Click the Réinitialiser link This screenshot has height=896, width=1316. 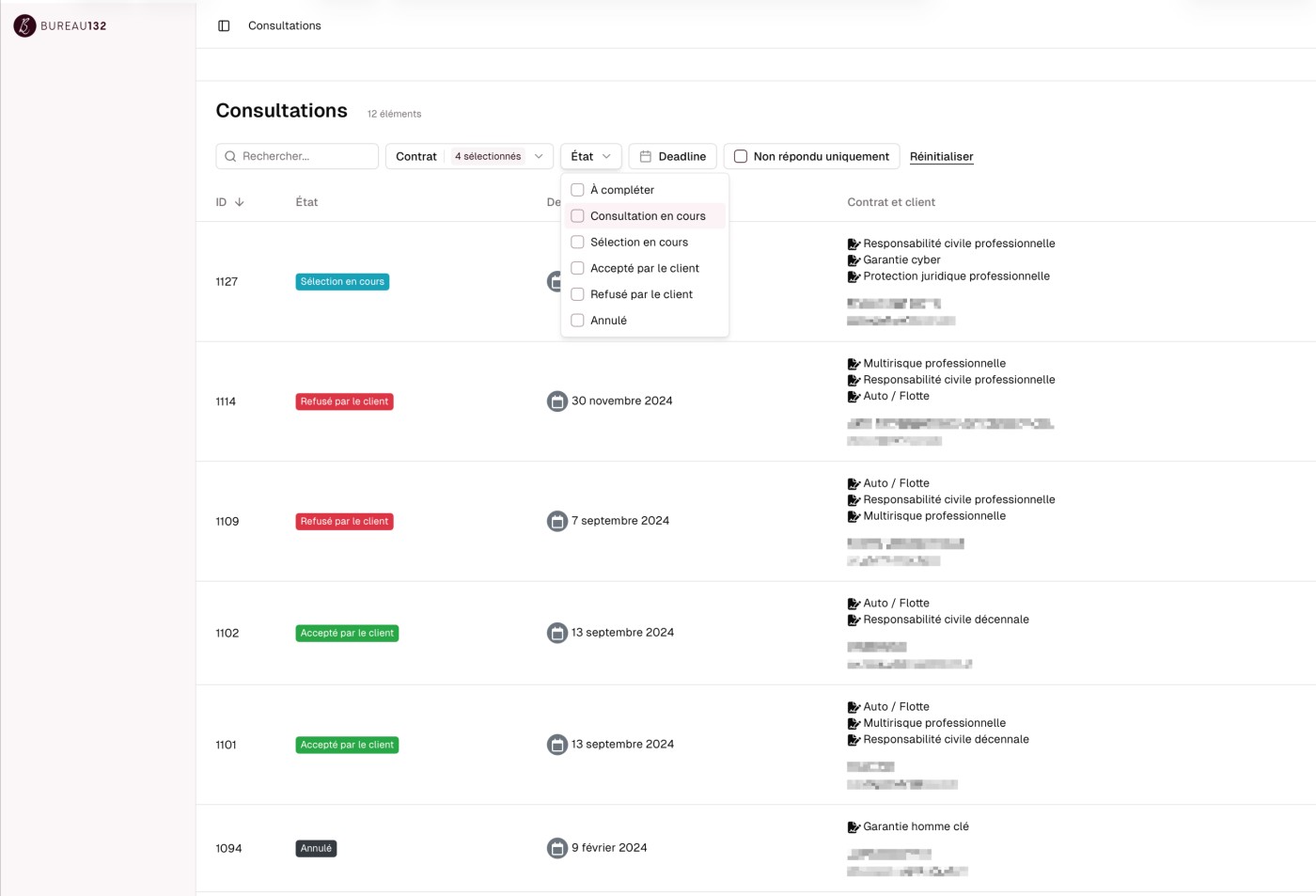pos(941,156)
